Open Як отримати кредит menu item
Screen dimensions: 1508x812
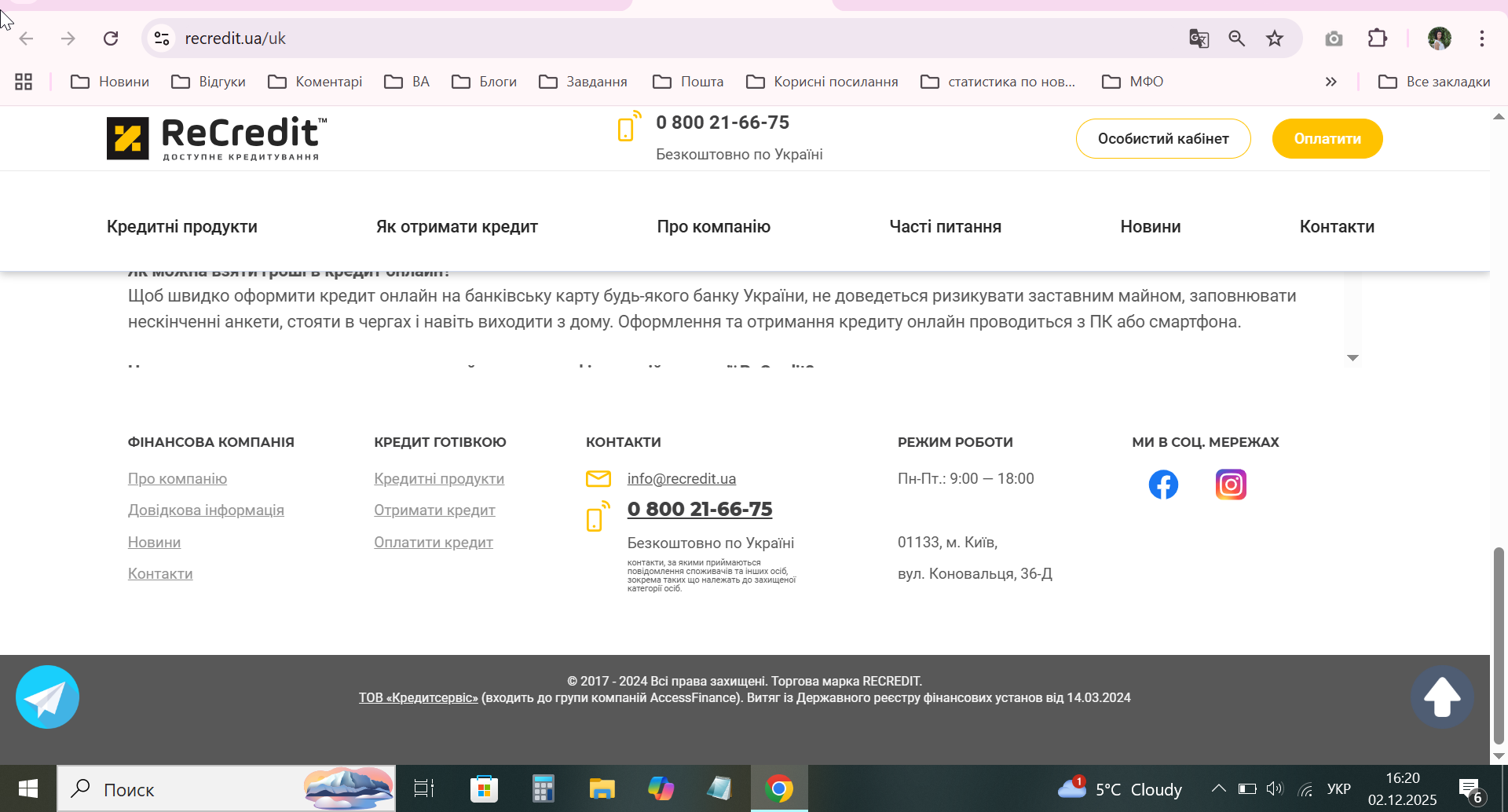pyautogui.click(x=457, y=227)
